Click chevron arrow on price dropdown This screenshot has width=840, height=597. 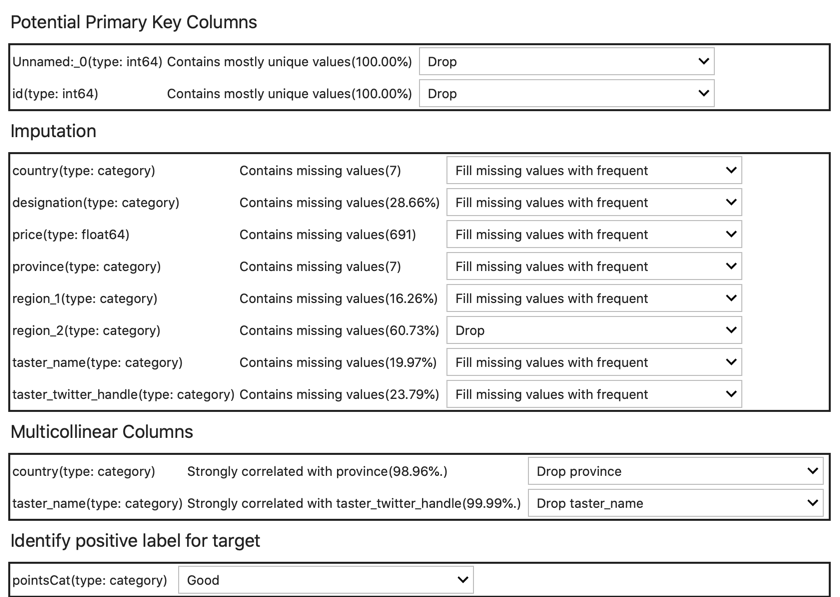731,234
